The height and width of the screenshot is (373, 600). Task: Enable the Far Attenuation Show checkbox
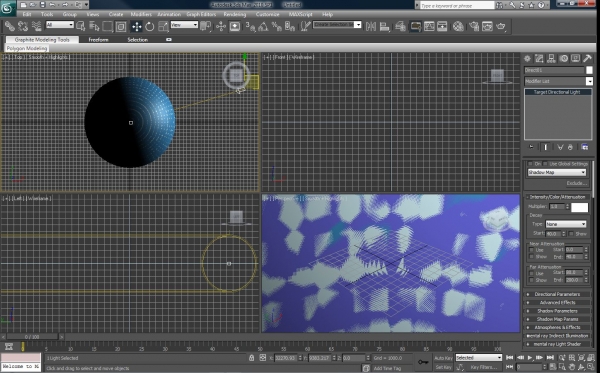[532, 280]
